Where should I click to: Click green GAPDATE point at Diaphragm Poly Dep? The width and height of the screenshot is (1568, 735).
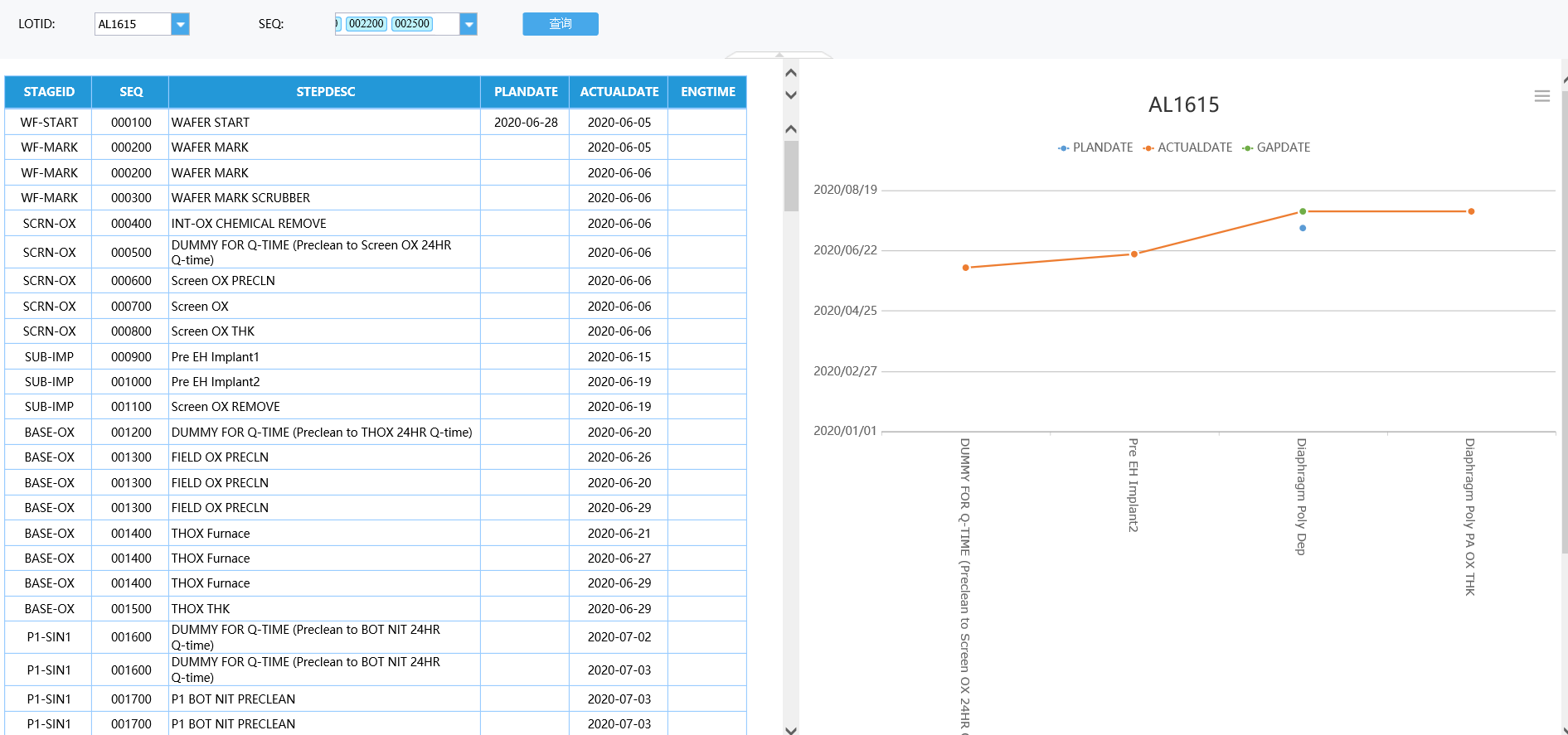[1303, 211]
